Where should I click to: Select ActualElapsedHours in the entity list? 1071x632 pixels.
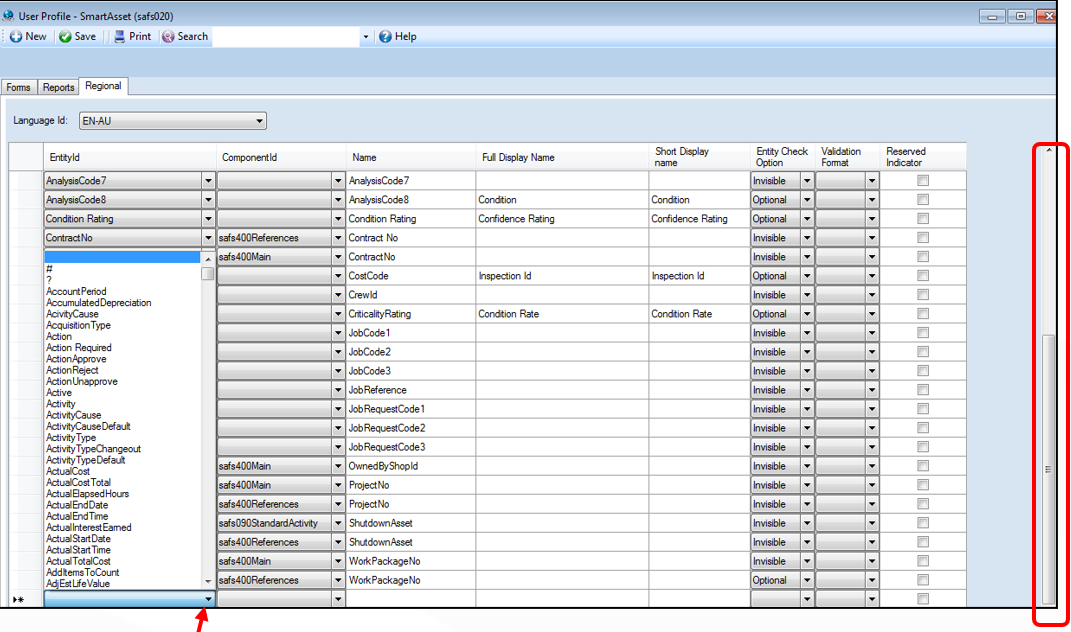[x=87, y=493]
